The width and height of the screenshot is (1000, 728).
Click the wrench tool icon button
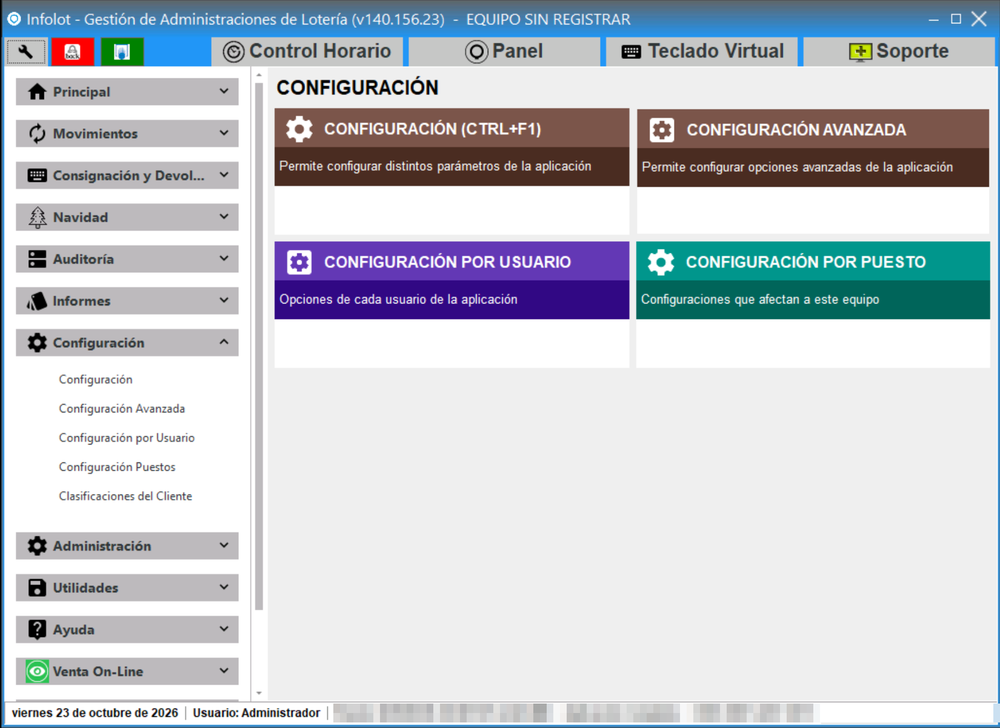[26, 52]
